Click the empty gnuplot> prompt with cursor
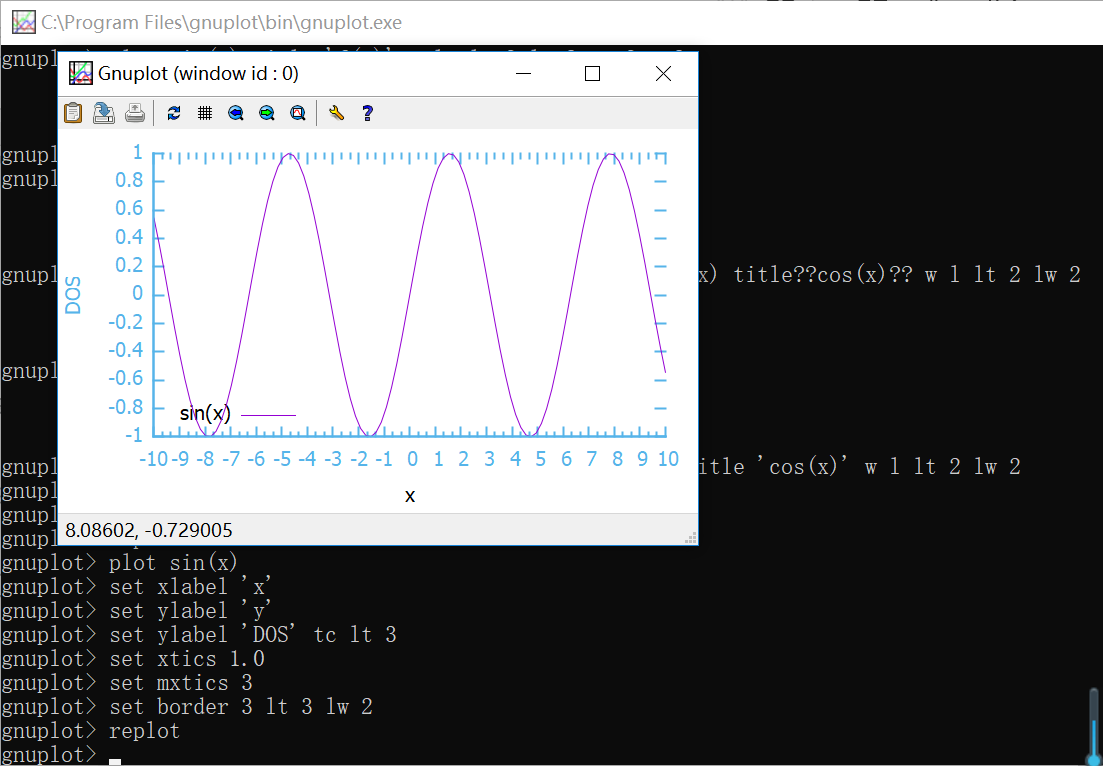 pos(60,755)
